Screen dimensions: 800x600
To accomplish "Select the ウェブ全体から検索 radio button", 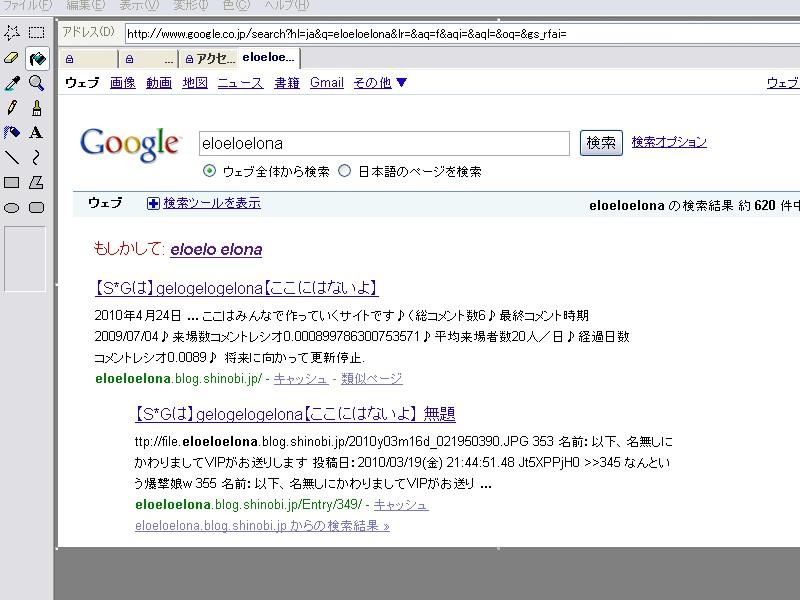I will click(209, 171).
